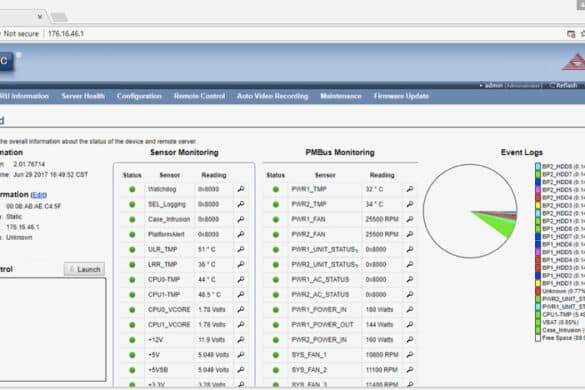Click the Not secure site indicator
Image resolution: width=585 pixels, height=390 pixels.
pos(20,34)
